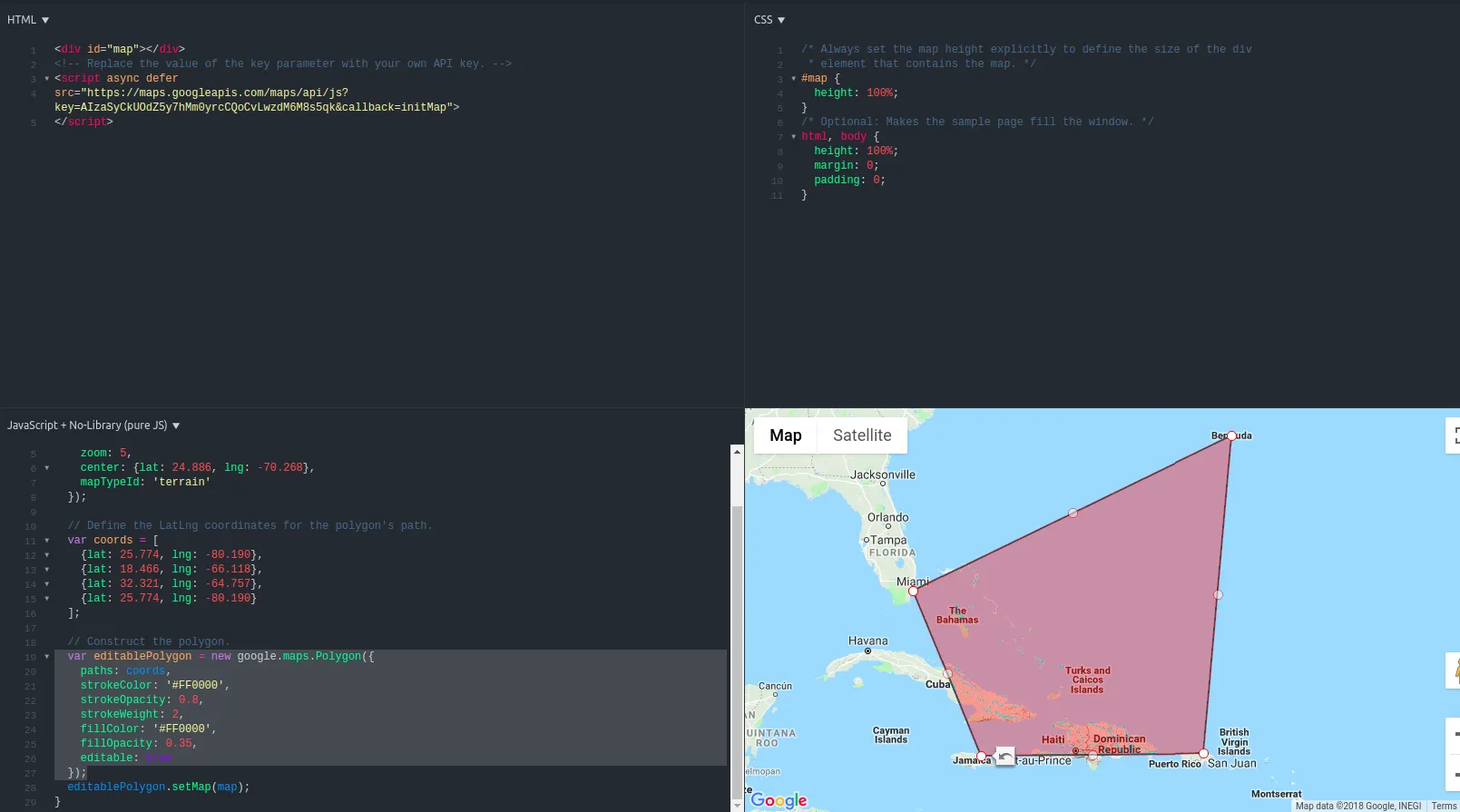The image size is (1460, 812).
Task: Click the Map data ©2018 Google, INEGI text
Action: coord(1358,806)
